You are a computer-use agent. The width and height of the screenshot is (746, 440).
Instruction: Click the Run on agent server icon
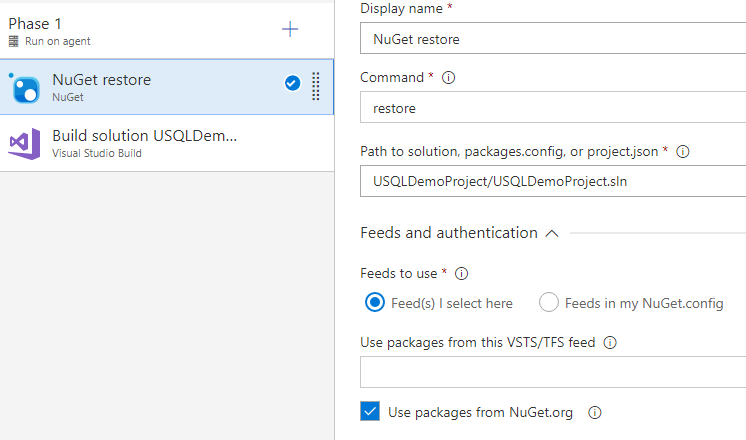(x=14, y=41)
